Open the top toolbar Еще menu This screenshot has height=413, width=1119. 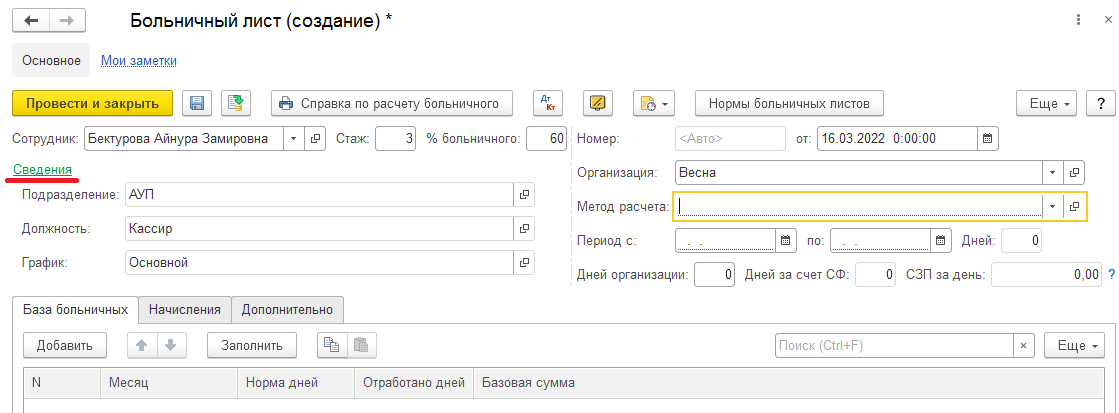pos(1048,103)
